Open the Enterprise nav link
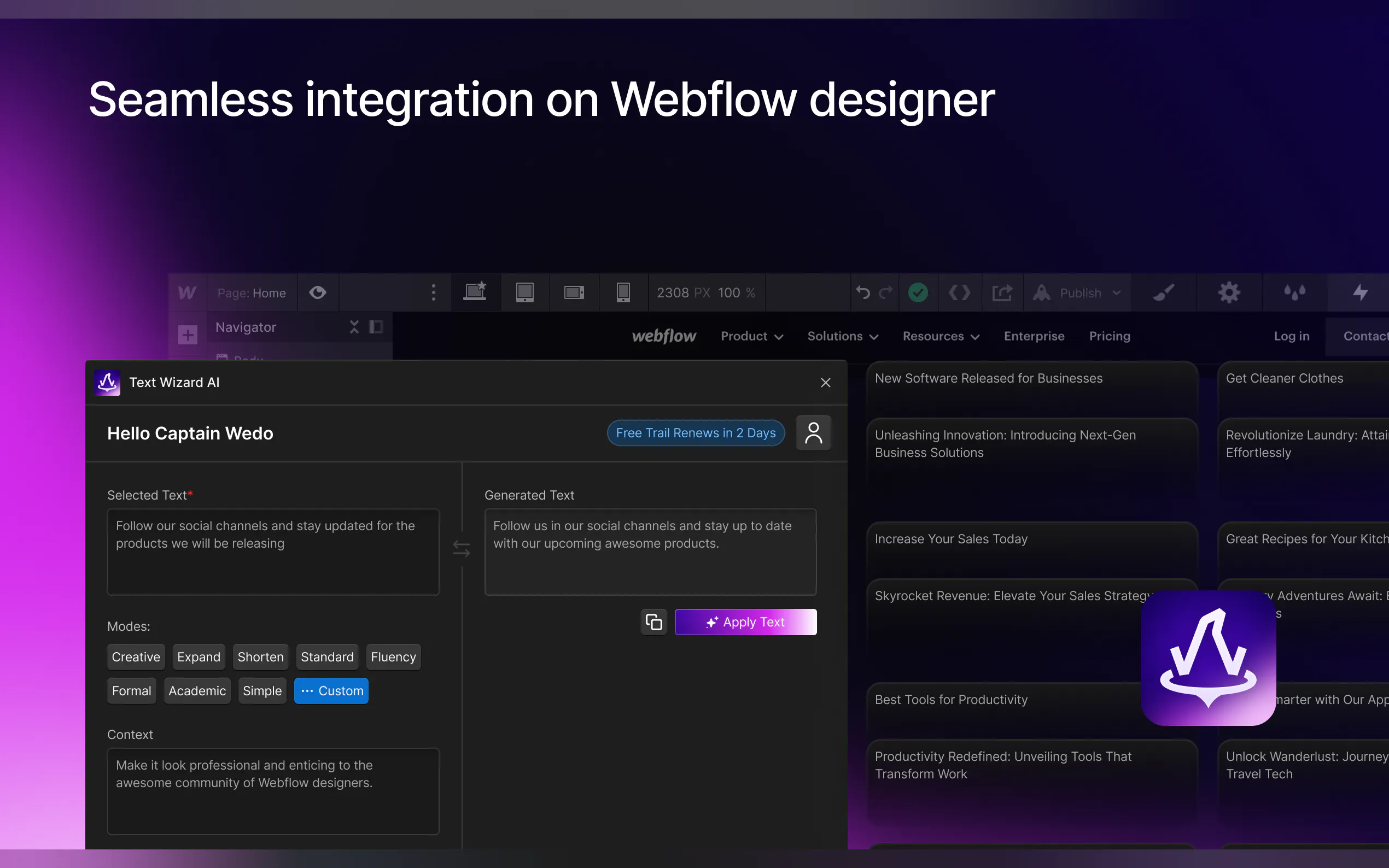The height and width of the screenshot is (868, 1389). click(x=1034, y=336)
